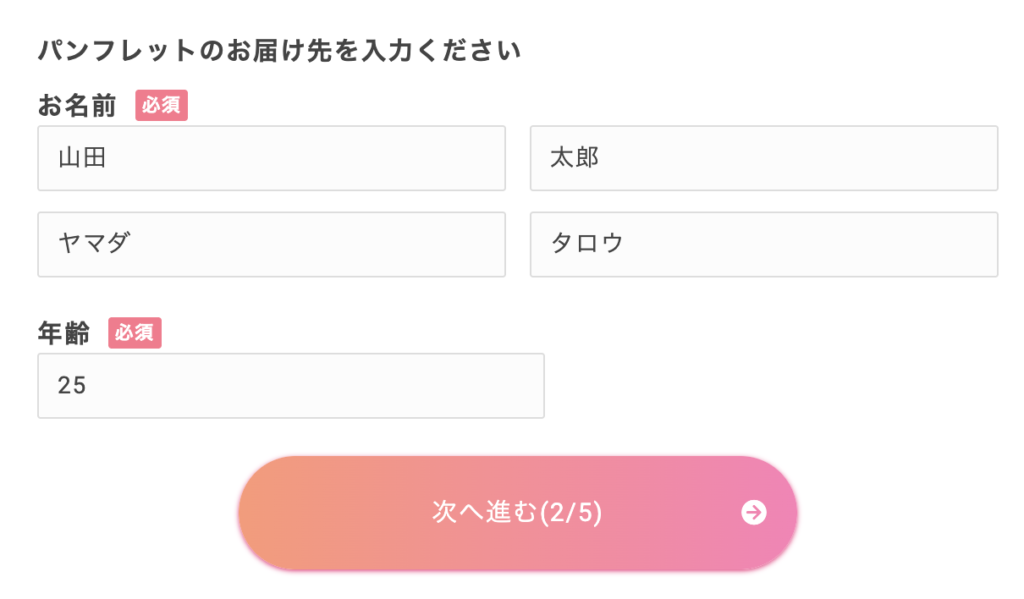Place cursor on the タロウ text
The width and height of the screenshot is (1024, 599).
pos(587,244)
